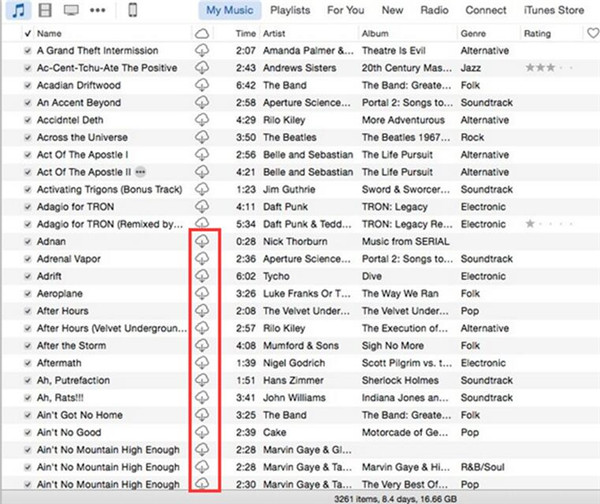The image size is (600, 504).
Task: Download Acadian Driftwood from iCloud
Action: click(202, 85)
